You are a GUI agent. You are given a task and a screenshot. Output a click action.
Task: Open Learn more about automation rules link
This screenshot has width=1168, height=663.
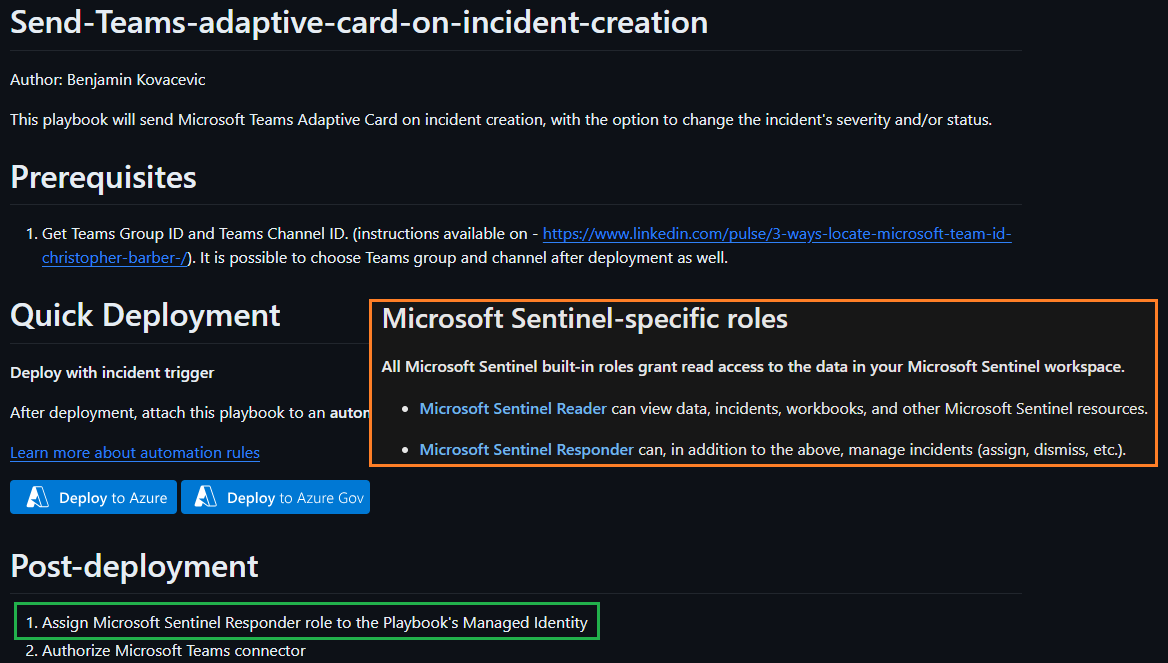[x=135, y=453]
